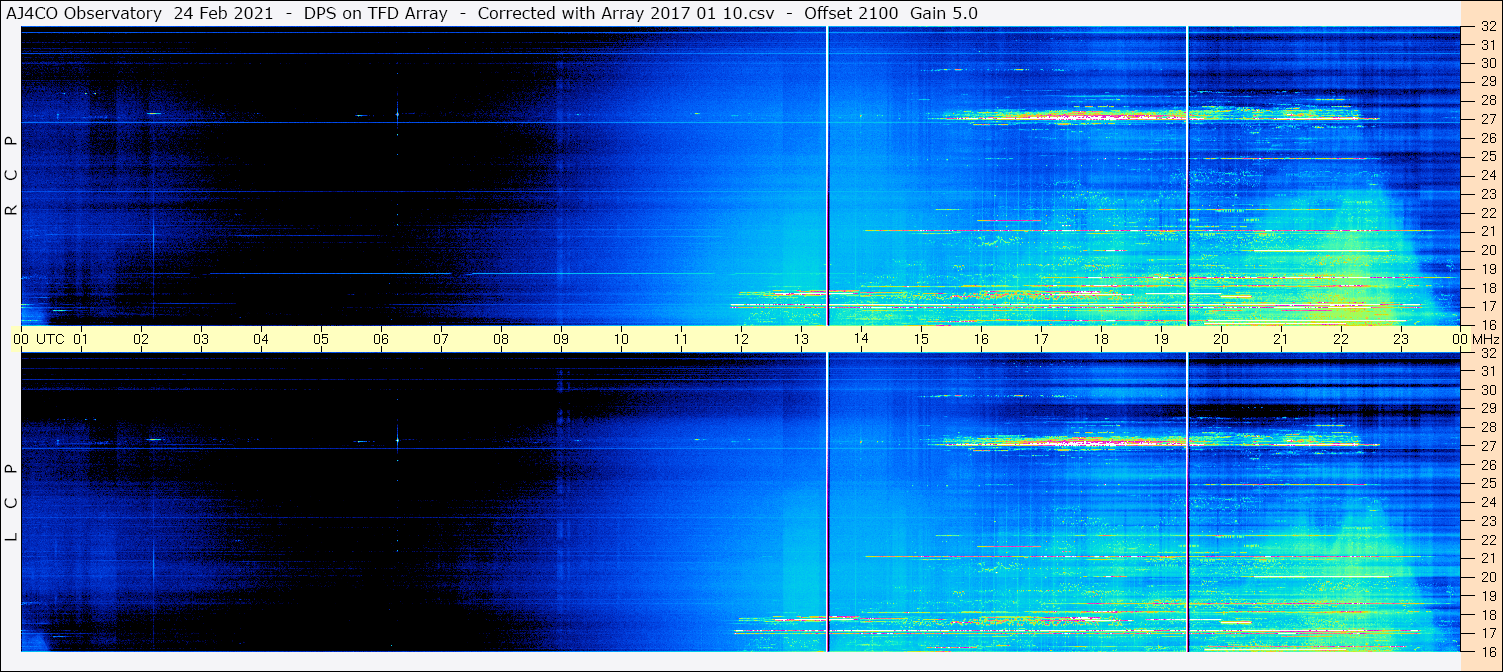Click the 15 hour tick label

pos(921,339)
